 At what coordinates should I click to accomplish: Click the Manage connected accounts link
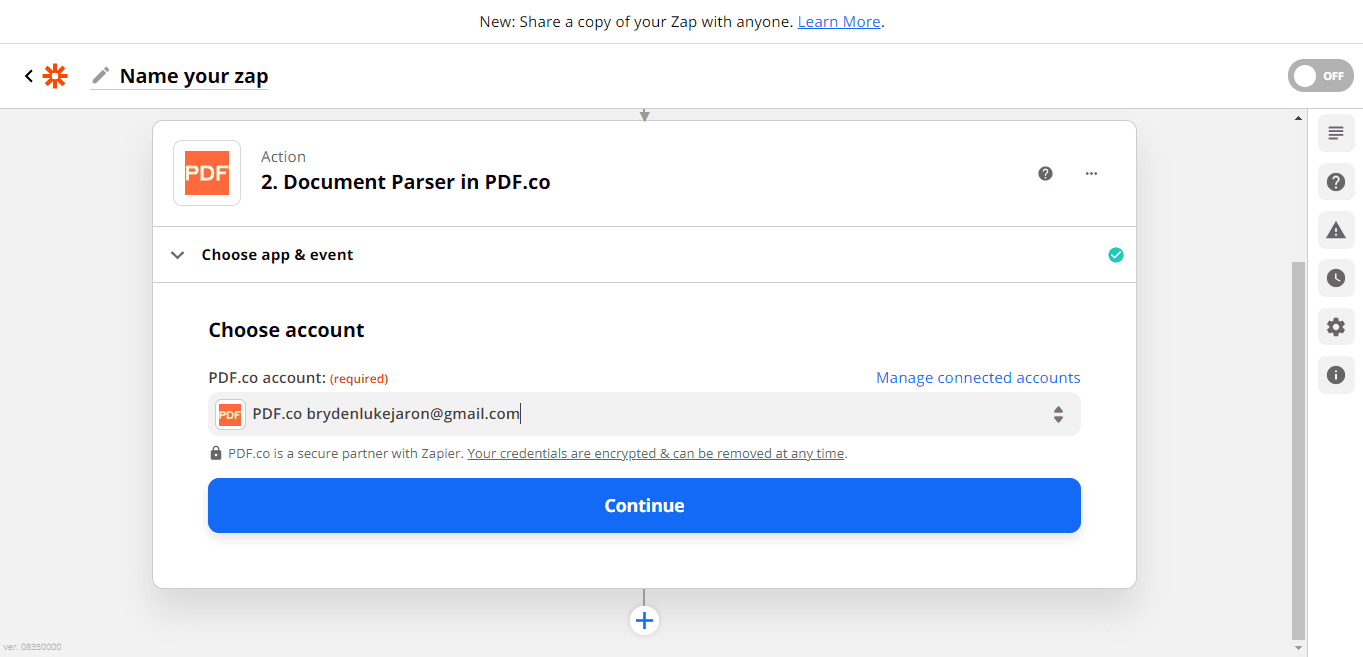[977, 378]
